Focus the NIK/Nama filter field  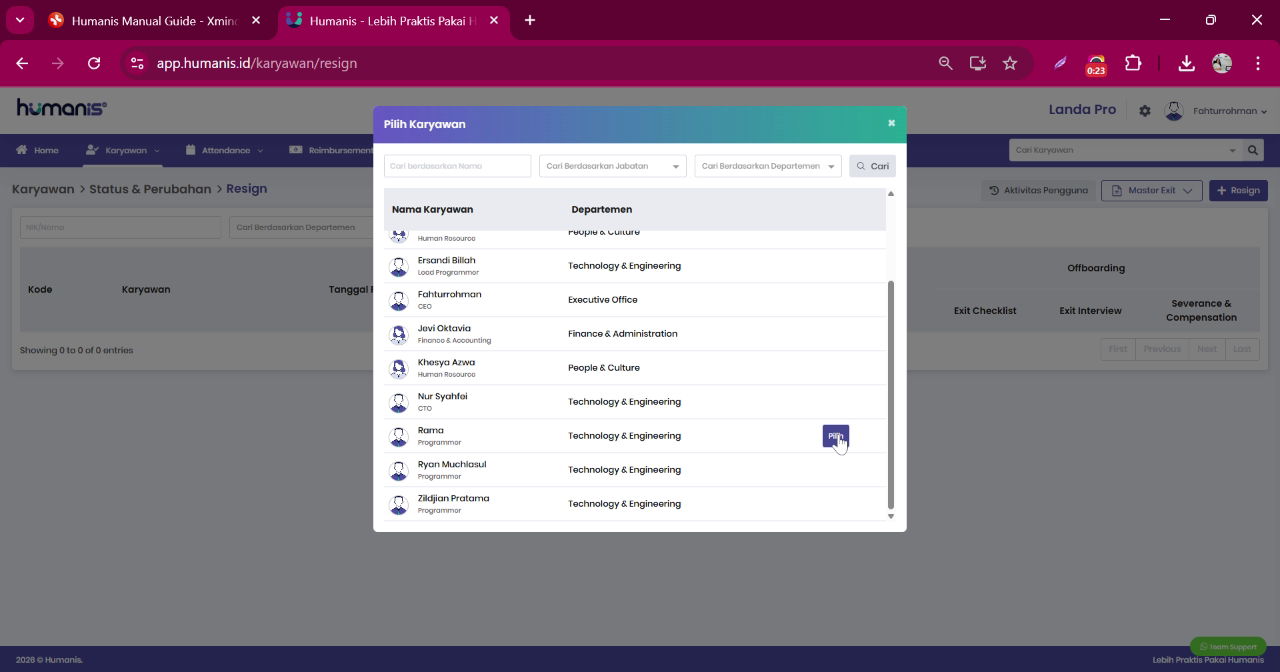(x=120, y=227)
